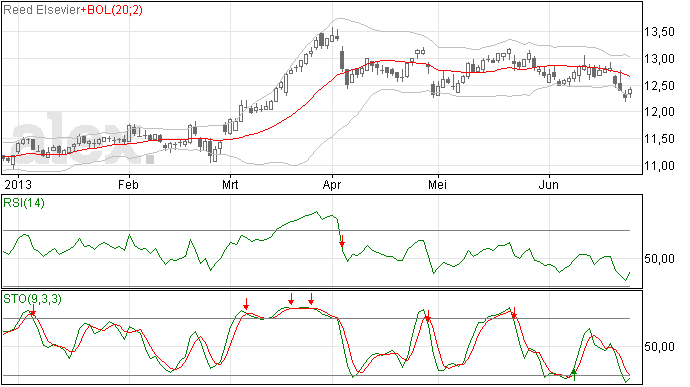Select the 12,00 price axis label
This screenshot has height=387, width=690.
(659, 112)
